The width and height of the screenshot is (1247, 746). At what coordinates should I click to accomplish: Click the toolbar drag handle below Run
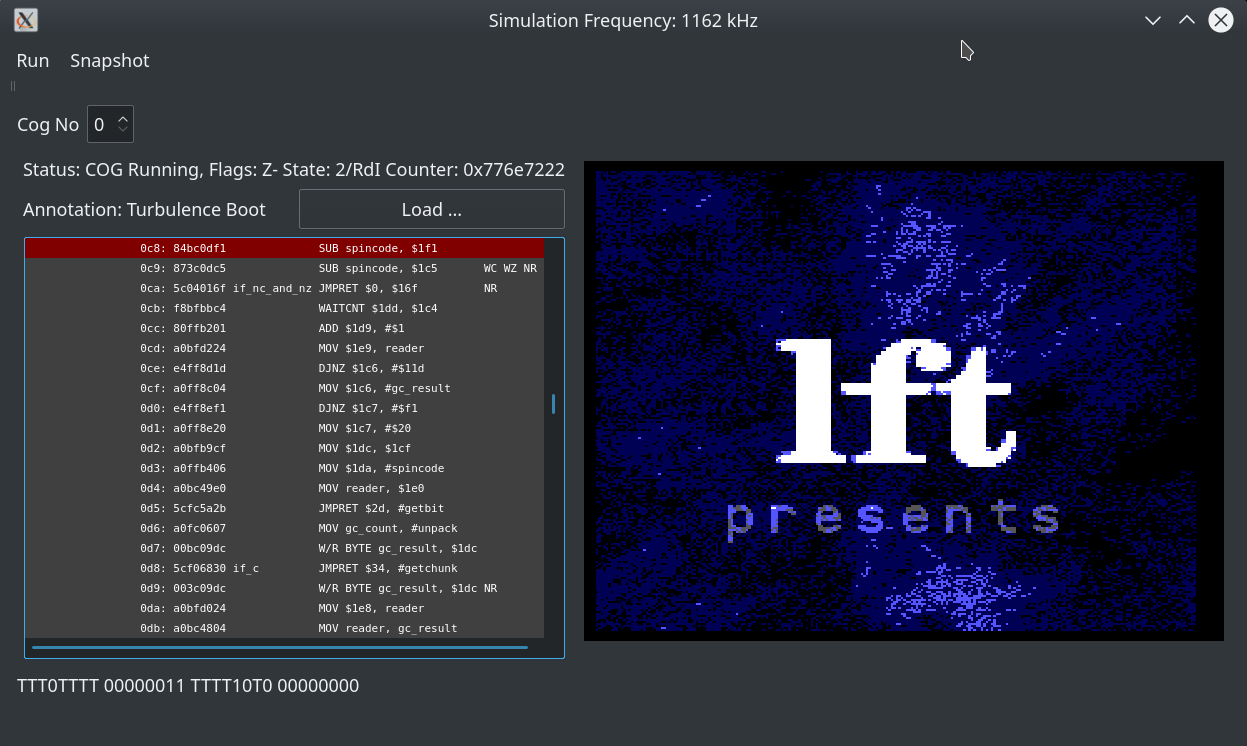13,86
